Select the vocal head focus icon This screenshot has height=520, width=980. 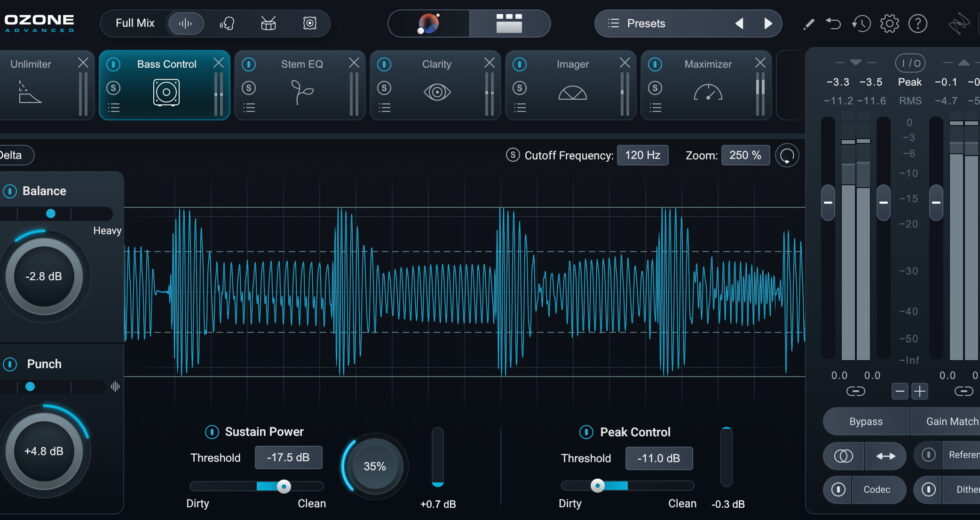[227, 24]
